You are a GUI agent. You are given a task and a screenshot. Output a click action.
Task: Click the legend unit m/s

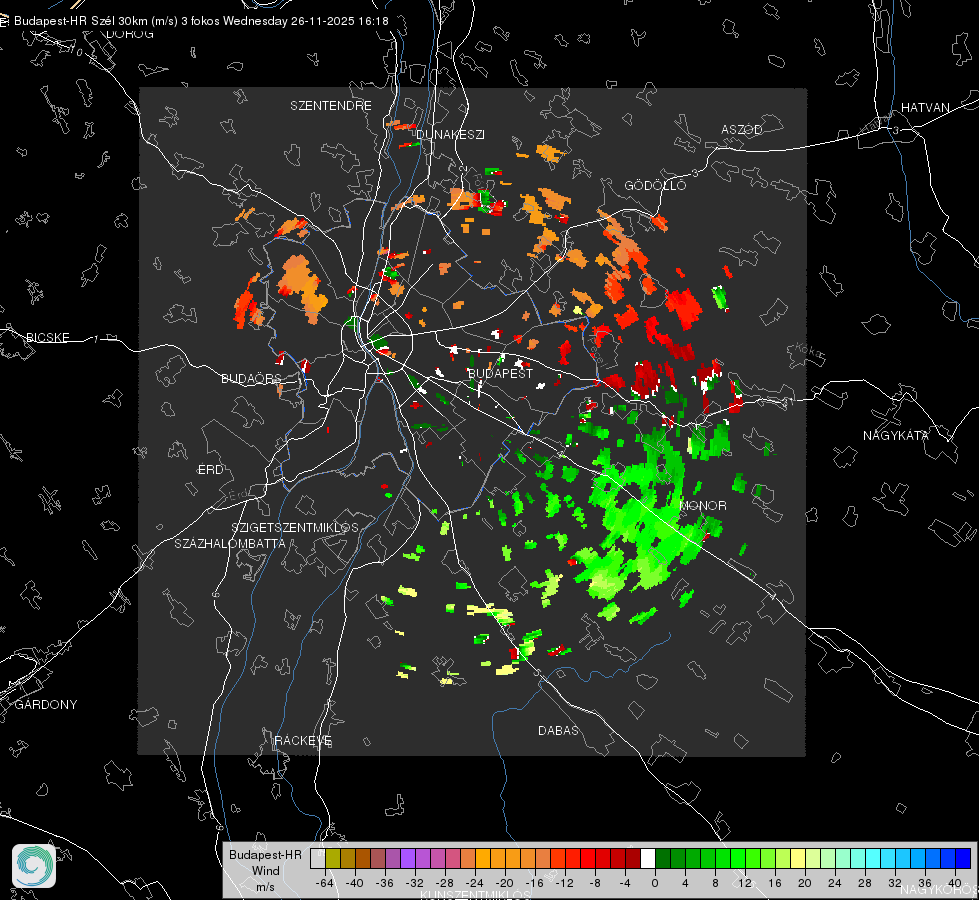(x=265, y=886)
